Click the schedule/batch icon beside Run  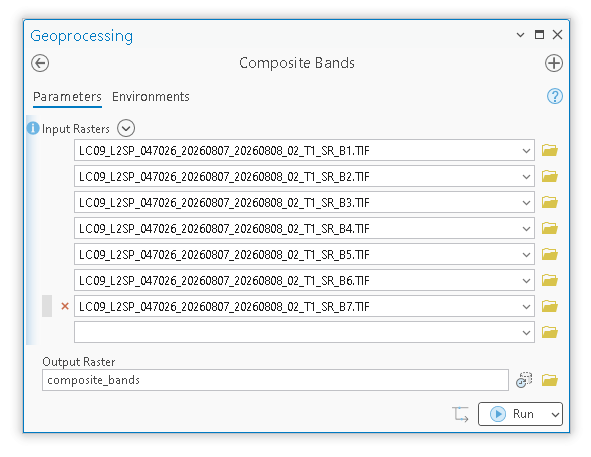(460, 414)
